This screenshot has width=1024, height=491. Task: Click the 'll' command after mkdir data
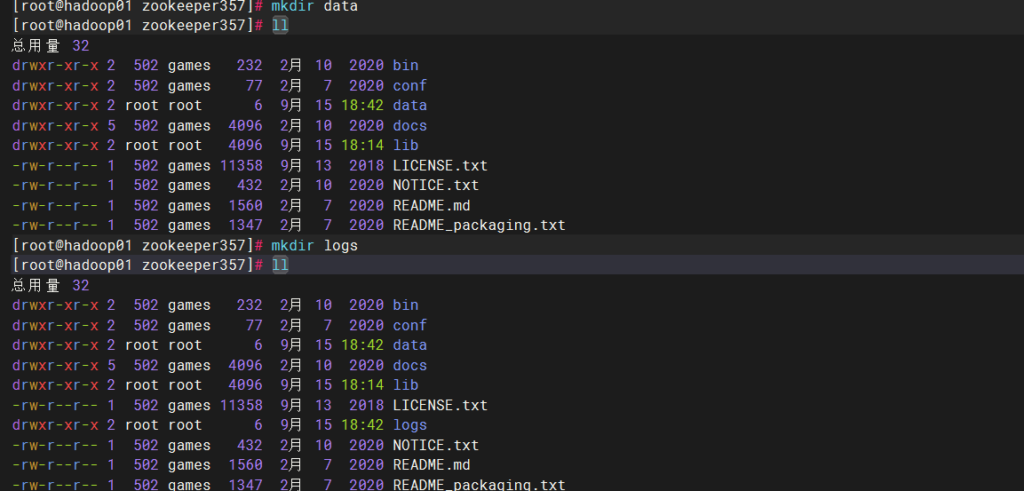280,25
